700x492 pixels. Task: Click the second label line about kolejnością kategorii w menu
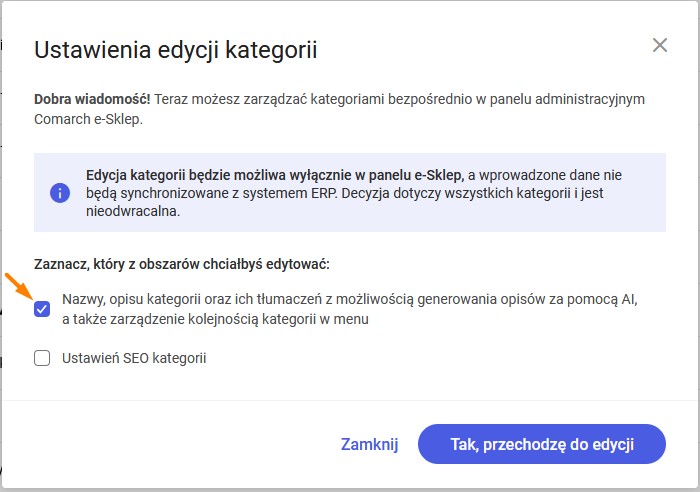(x=215, y=319)
